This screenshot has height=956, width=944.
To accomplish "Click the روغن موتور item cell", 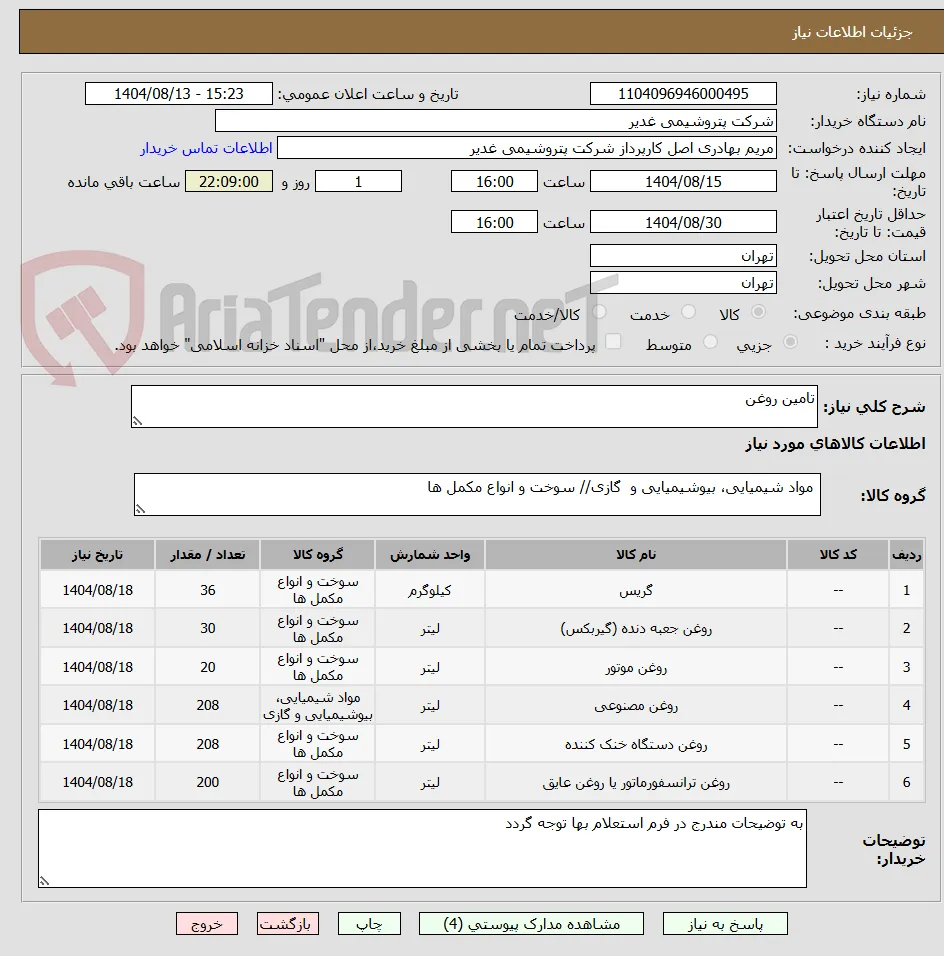I will click(x=635, y=667).
